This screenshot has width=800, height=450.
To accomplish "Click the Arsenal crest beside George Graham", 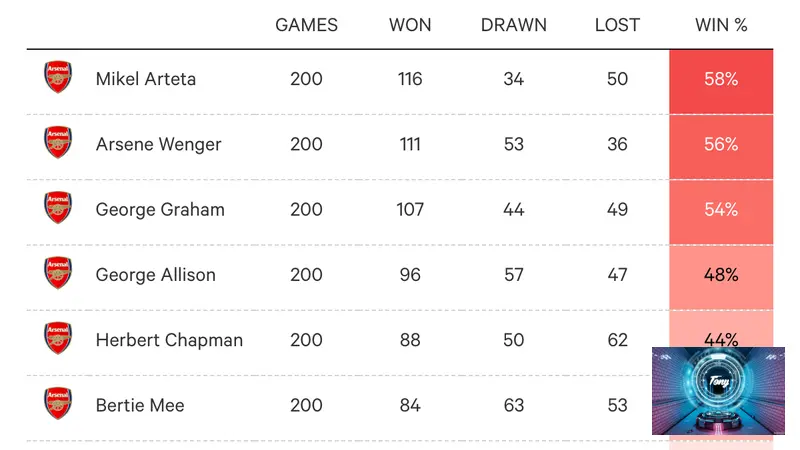I will 58,208.
